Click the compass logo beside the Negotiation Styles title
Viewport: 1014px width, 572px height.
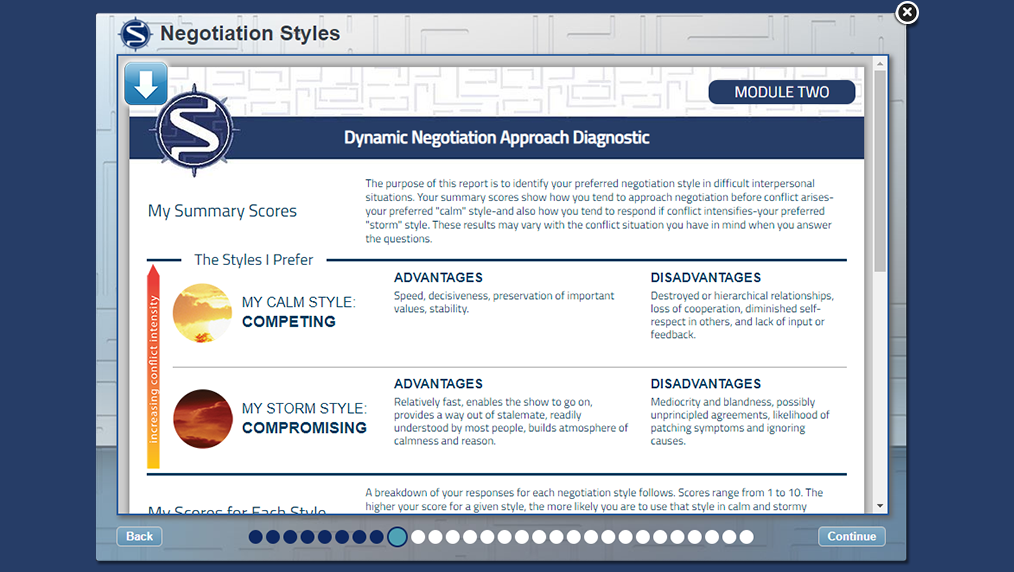click(135, 34)
